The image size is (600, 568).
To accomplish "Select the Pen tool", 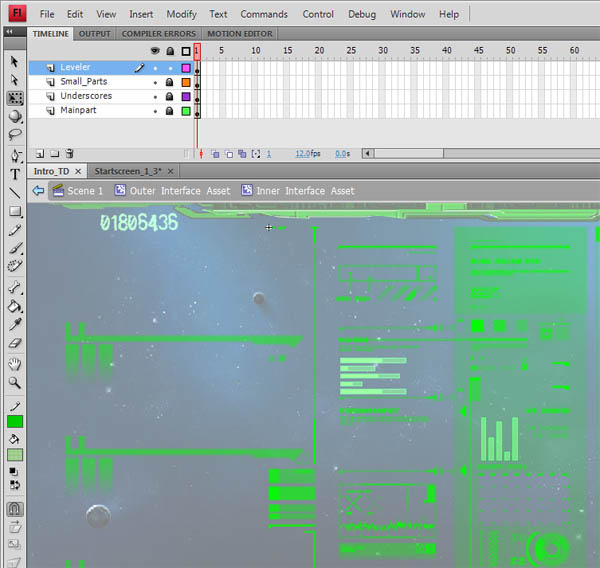I will (15, 155).
